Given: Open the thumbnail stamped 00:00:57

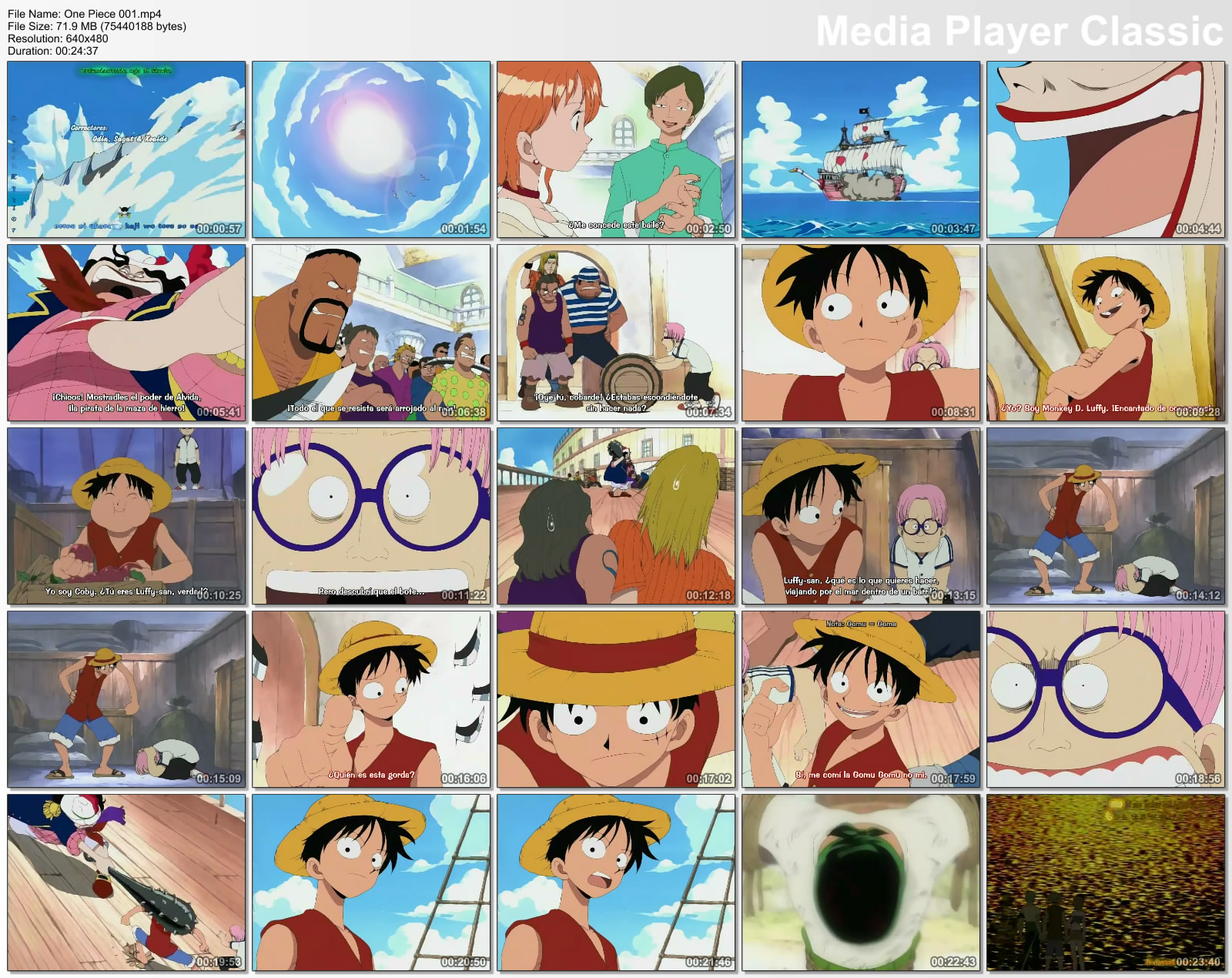Looking at the screenshot, I should tap(126, 149).
